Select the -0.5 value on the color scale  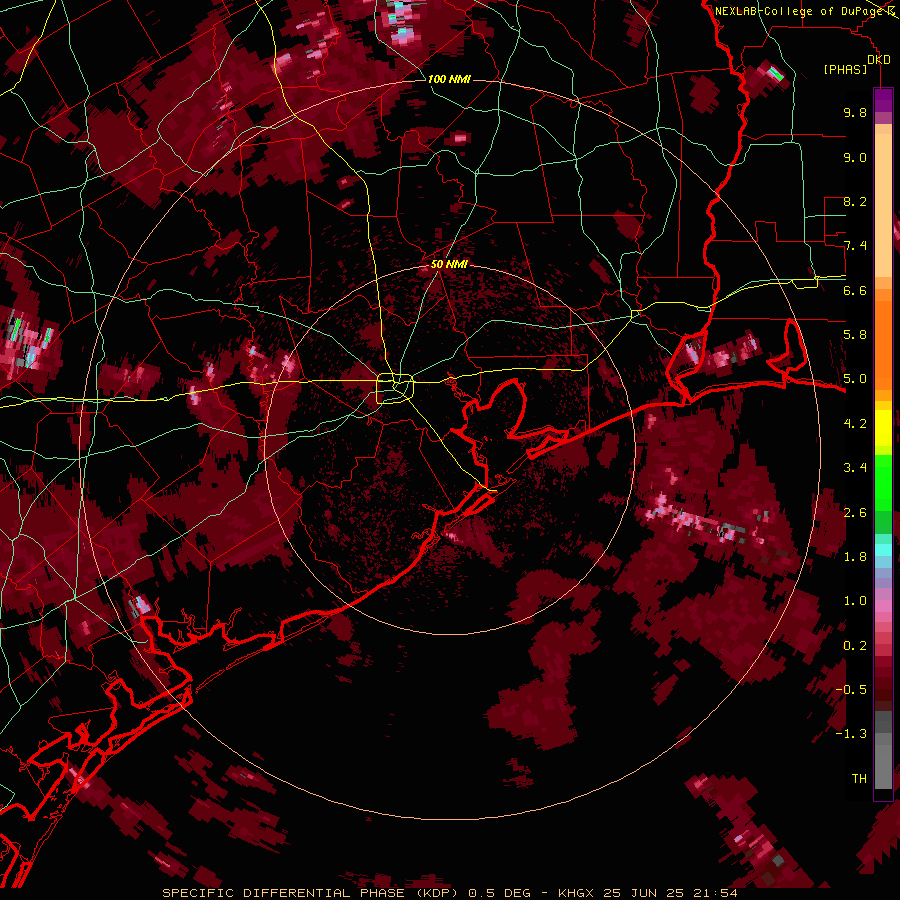point(852,689)
